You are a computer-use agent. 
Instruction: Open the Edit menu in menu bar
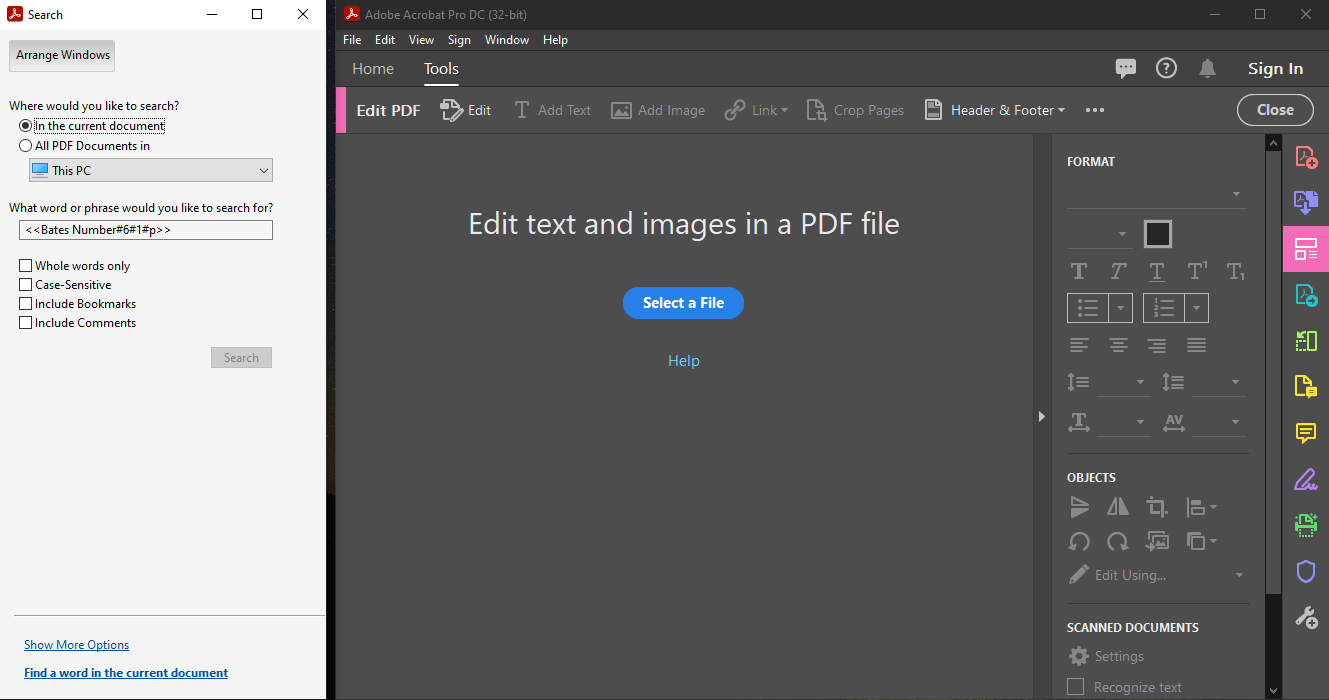tap(385, 40)
